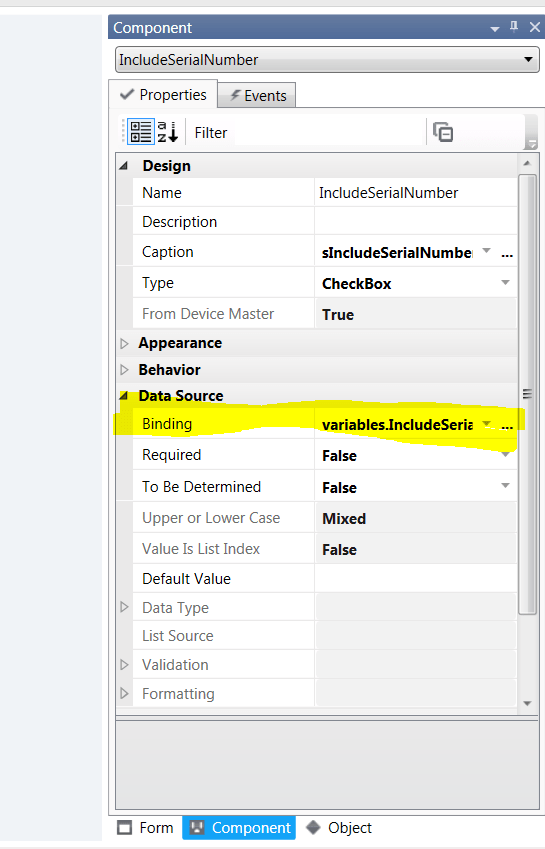Screen dimensions: 545x849
Task: Switch to the Object tab
Action: tap(339, 828)
